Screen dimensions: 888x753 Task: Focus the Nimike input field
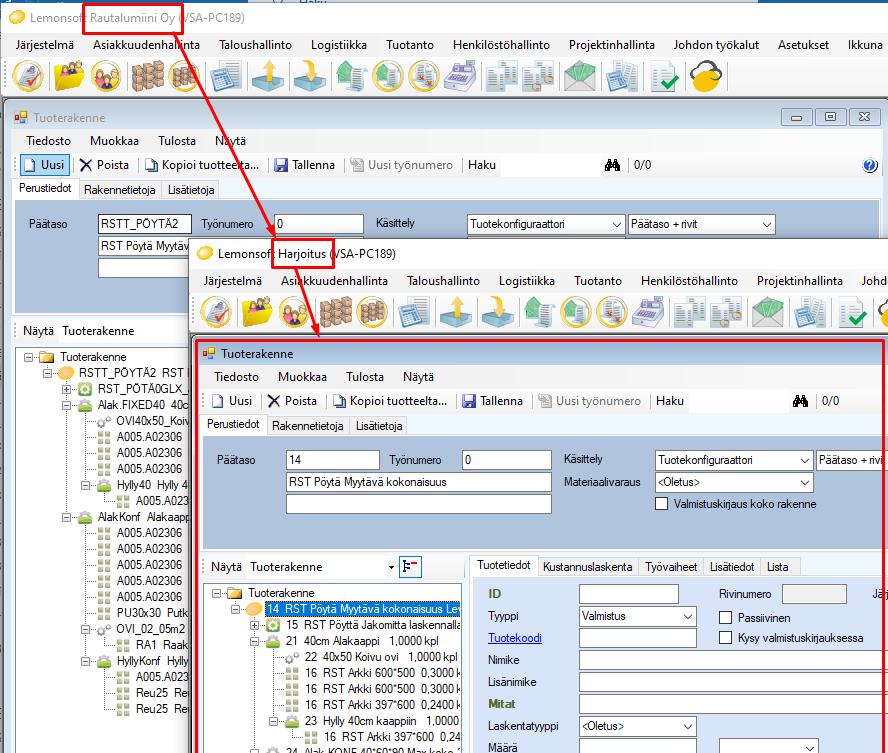coord(733,660)
